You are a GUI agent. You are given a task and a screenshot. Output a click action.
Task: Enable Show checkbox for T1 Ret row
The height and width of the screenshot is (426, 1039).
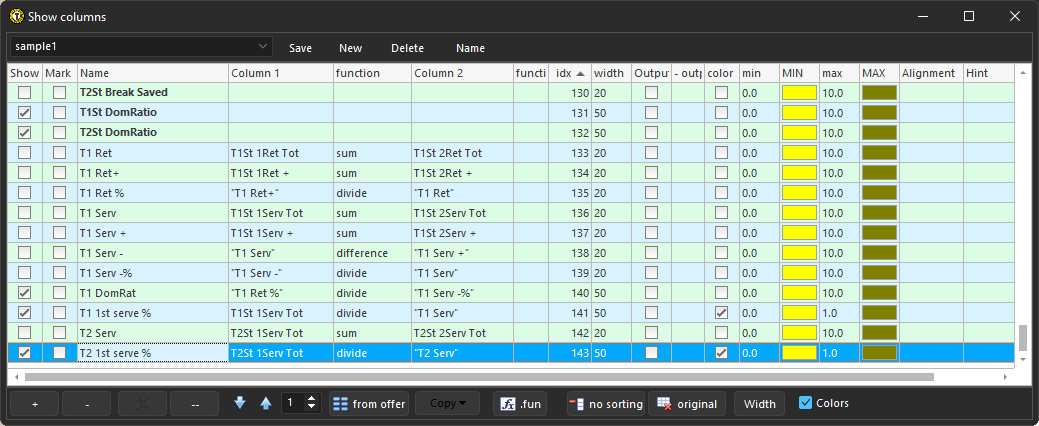click(25, 153)
